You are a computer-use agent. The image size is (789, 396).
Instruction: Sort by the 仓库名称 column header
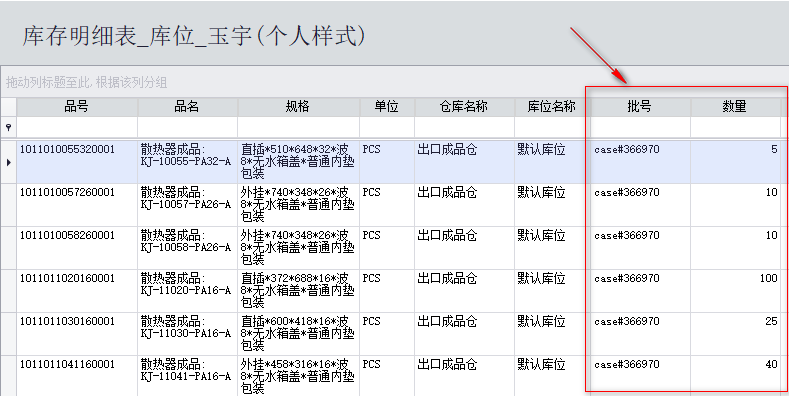pyautogui.click(x=464, y=107)
